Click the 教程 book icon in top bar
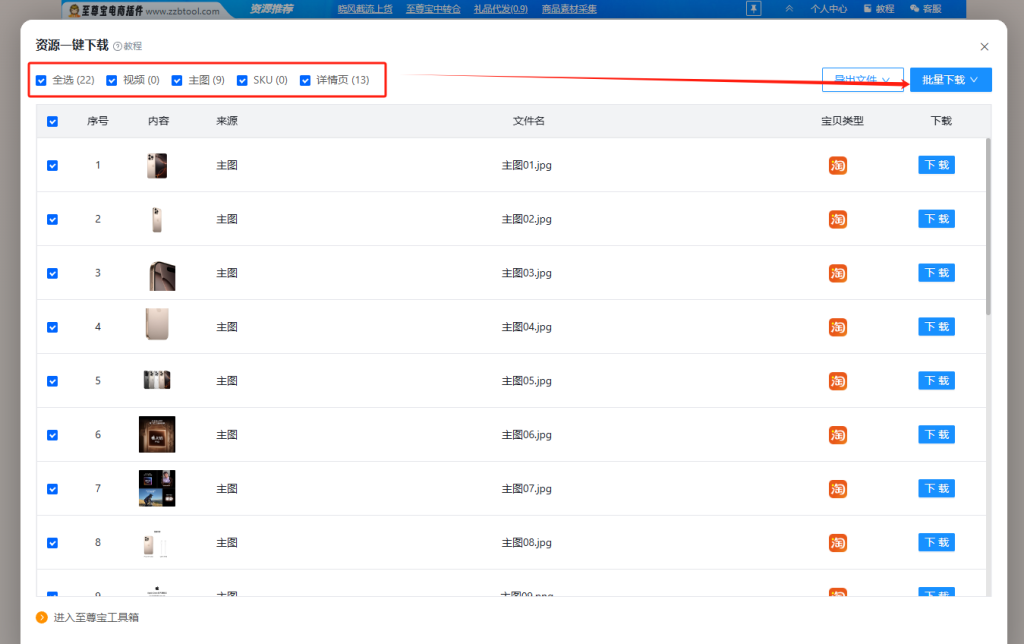Viewport: 1024px width, 644px height. pyautogui.click(x=867, y=8)
